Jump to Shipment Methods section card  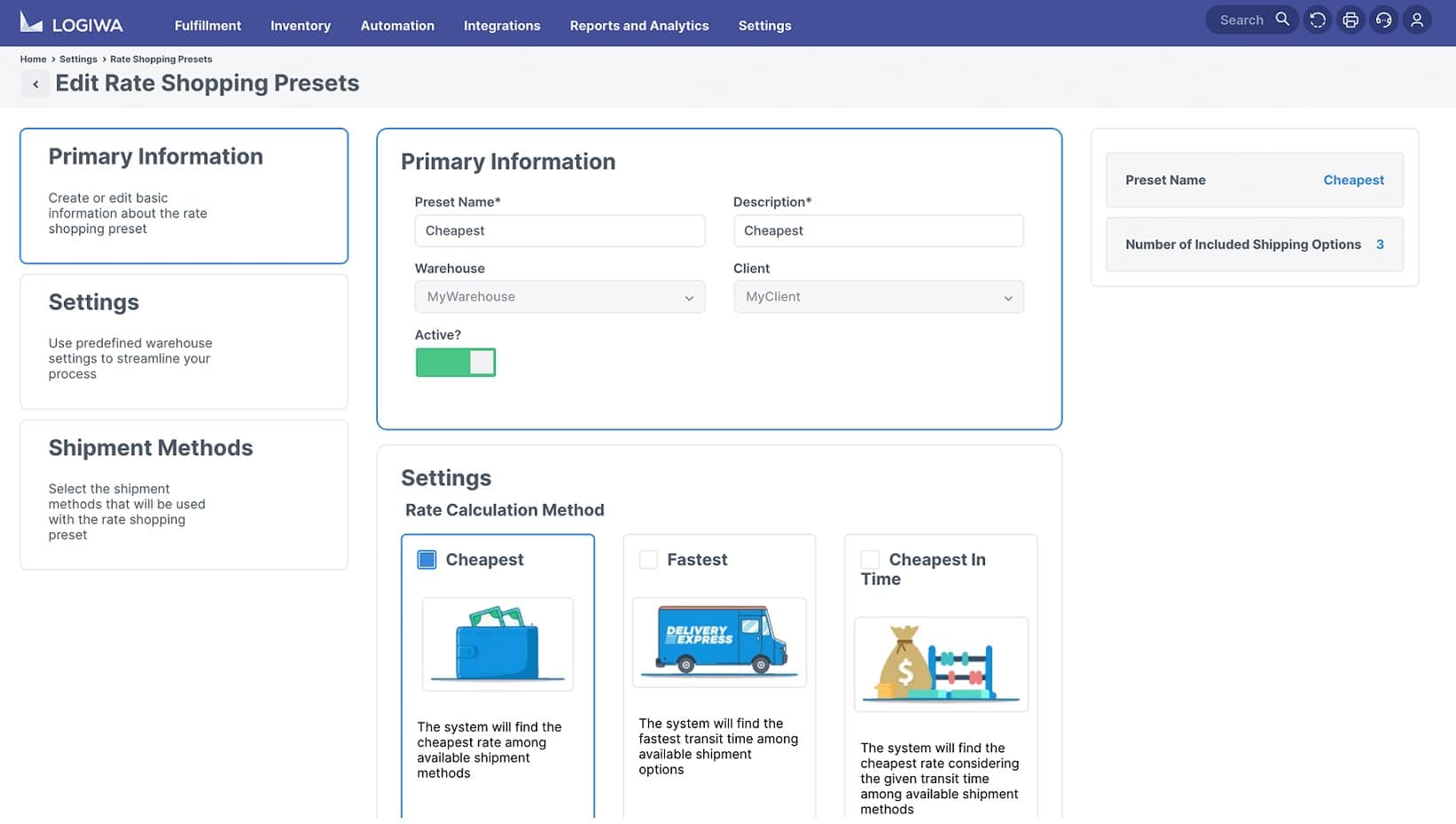click(184, 494)
